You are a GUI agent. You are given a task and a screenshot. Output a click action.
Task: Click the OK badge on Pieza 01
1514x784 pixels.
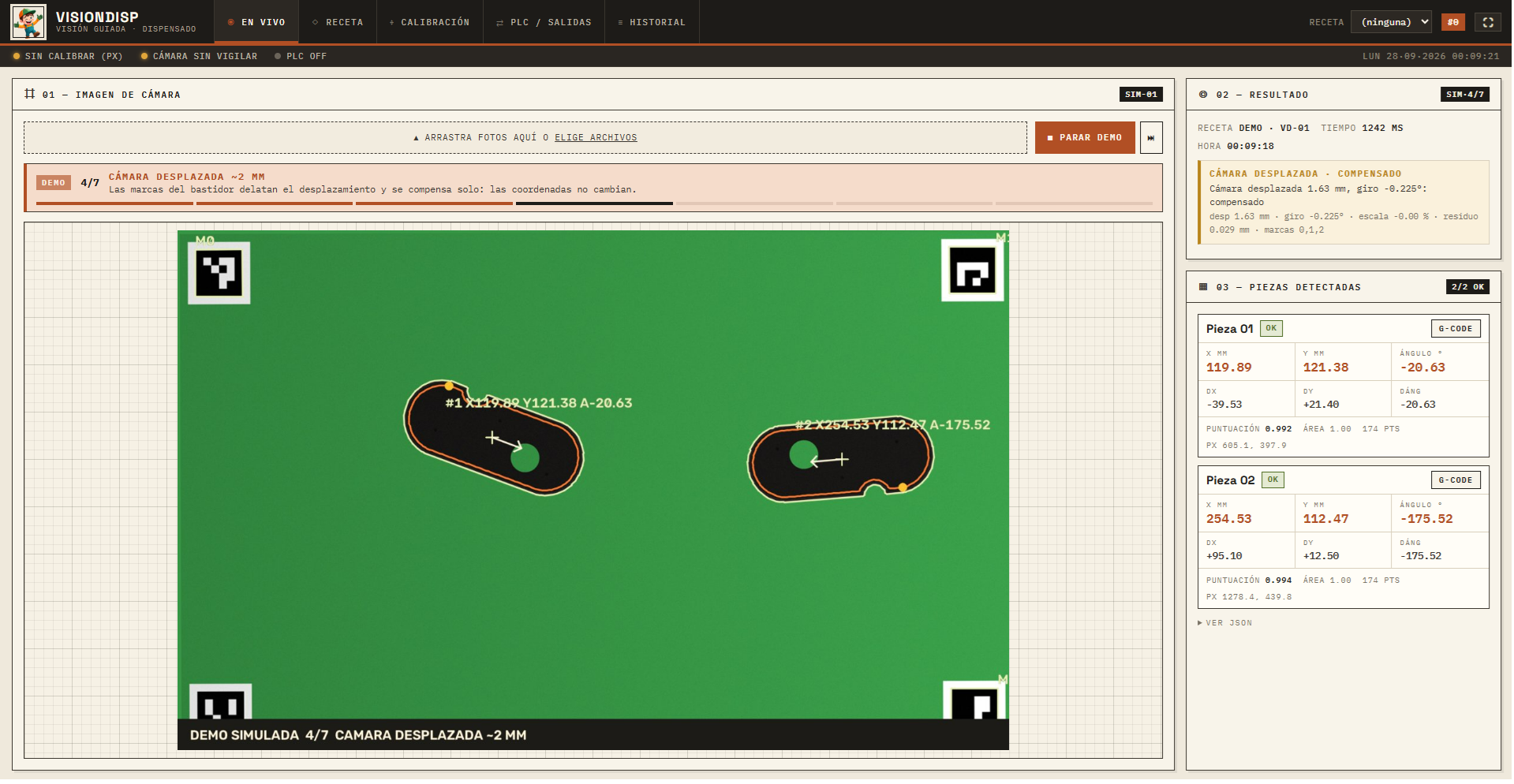pyautogui.click(x=1271, y=329)
